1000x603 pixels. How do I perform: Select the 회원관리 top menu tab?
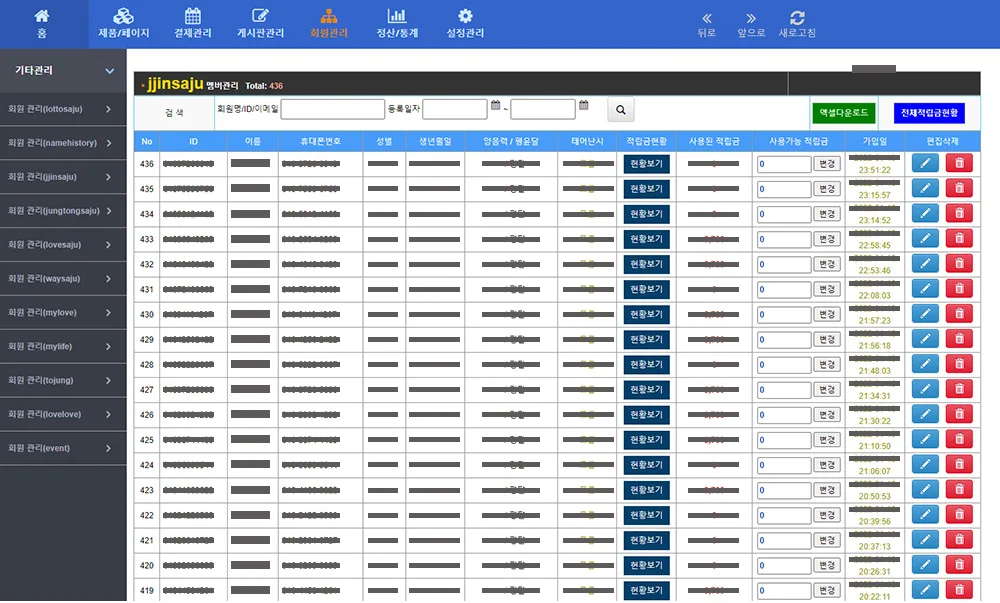(329, 24)
